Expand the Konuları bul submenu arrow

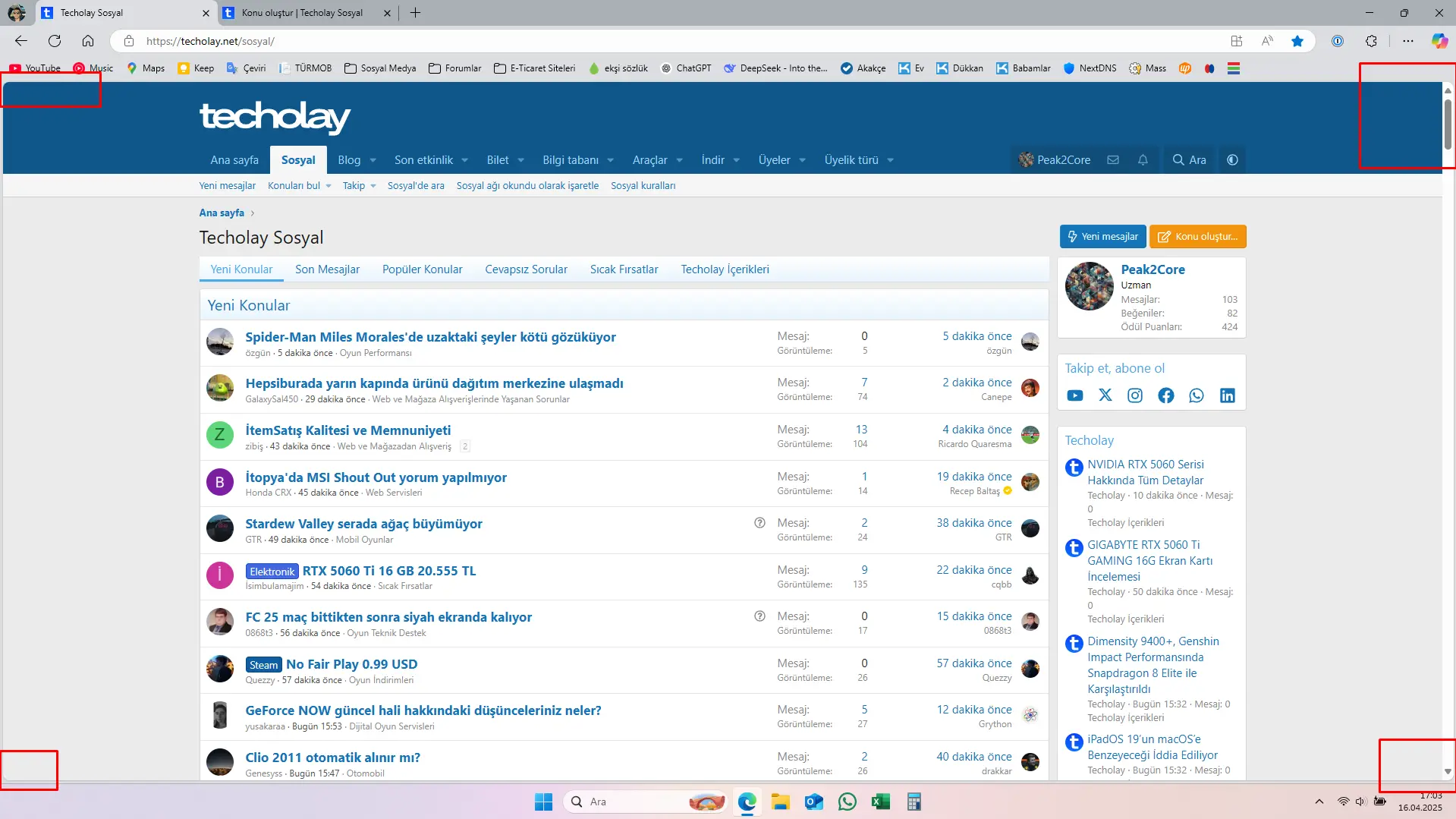[329, 186]
